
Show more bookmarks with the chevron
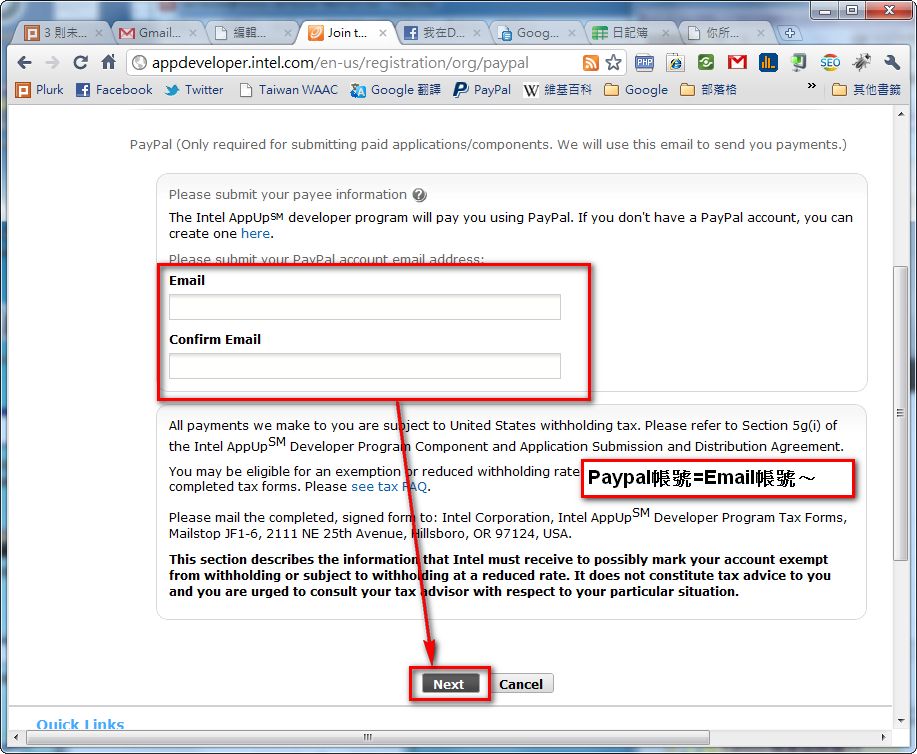click(x=812, y=86)
